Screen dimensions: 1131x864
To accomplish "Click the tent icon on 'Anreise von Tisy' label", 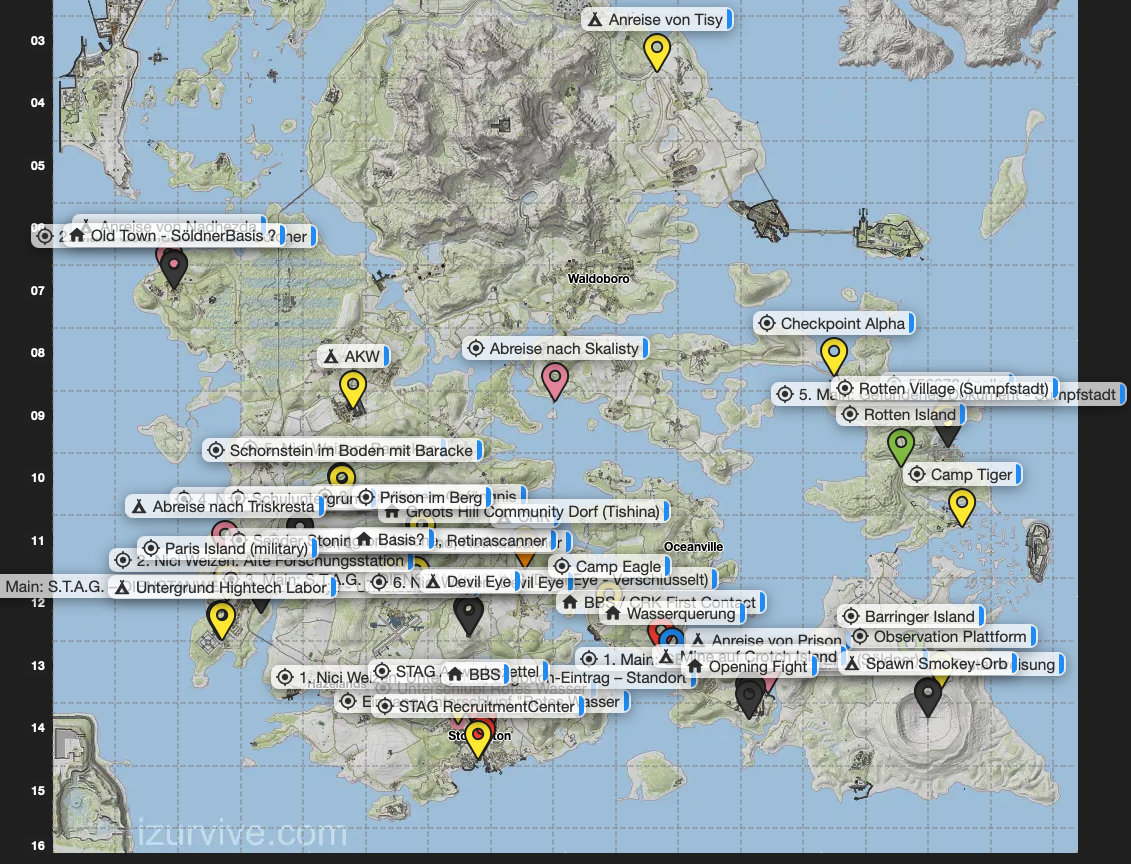I will coord(596,19).
